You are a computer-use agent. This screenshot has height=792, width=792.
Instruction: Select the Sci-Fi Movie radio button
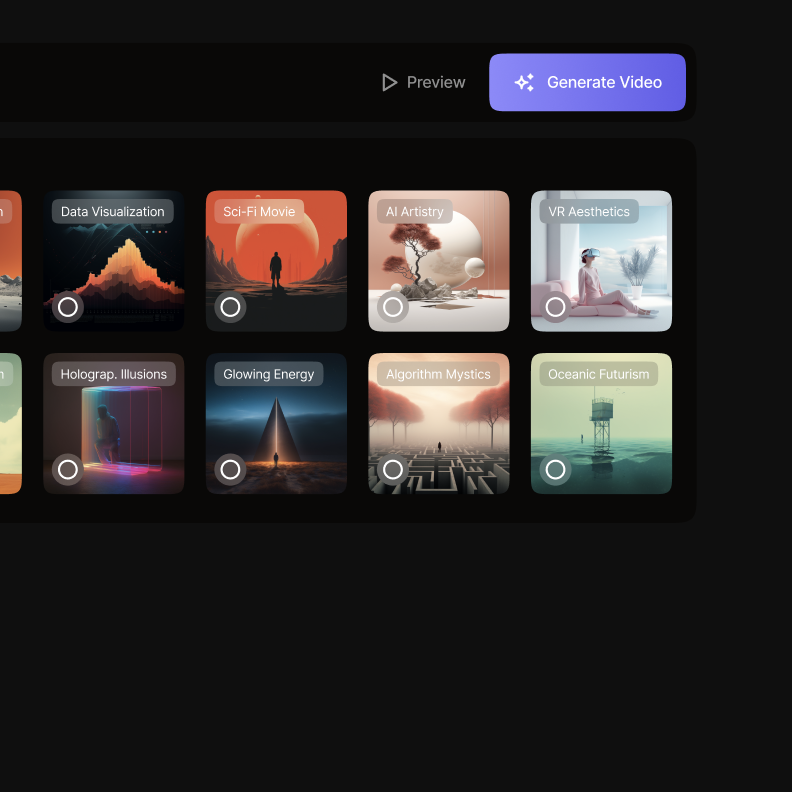(x=230, y=307)
